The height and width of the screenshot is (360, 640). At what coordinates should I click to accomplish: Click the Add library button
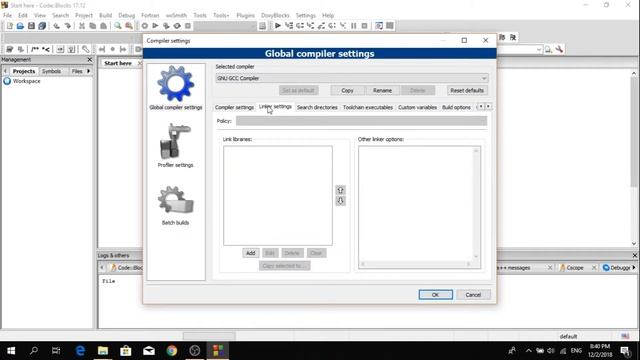coord(251,253)
